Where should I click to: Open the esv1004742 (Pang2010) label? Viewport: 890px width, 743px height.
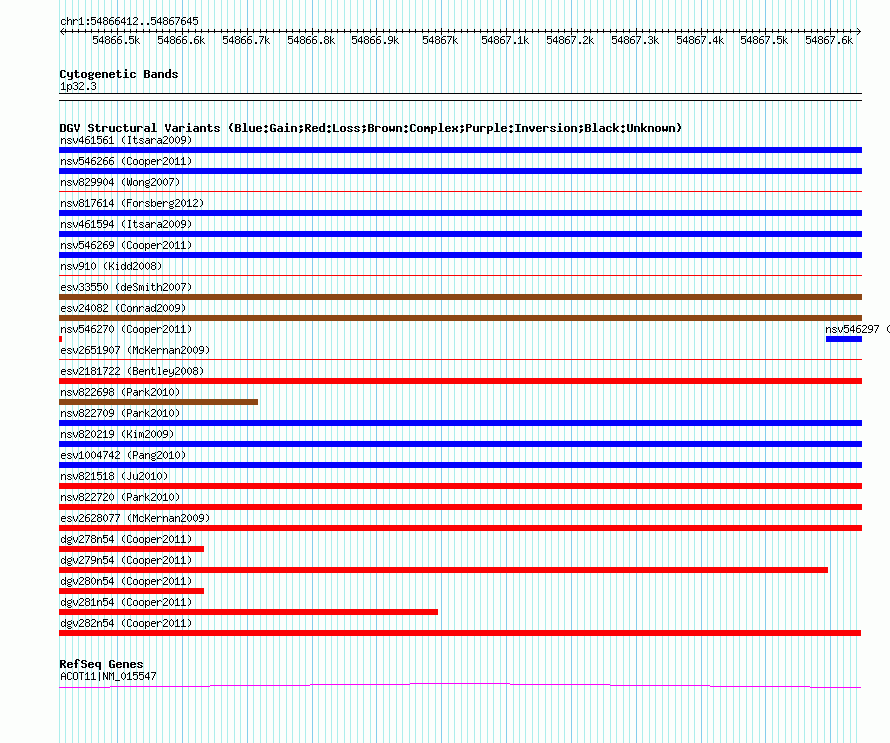pyautogui.click(x=123, y=455)
